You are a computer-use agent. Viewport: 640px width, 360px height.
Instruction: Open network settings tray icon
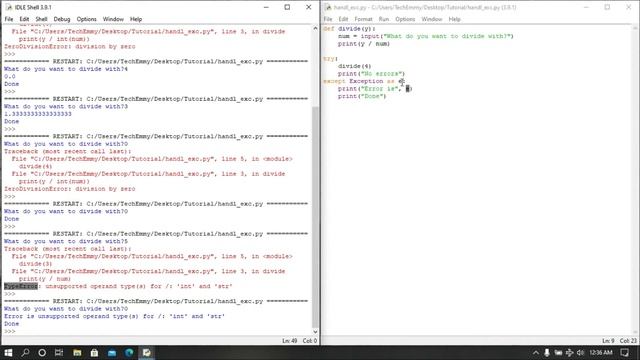[569, 353]
